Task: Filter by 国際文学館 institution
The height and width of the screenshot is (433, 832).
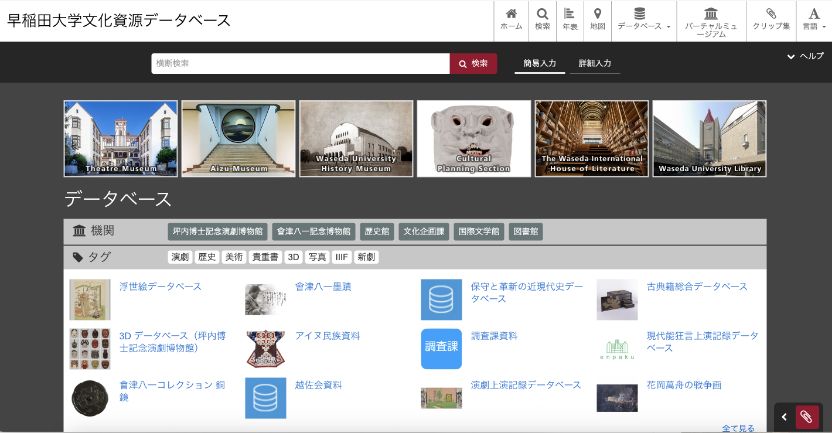Action: coord(479,231)
